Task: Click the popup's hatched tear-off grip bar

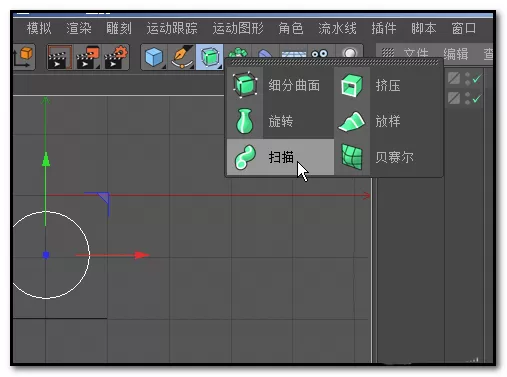Action: click(x=334, y=62)
